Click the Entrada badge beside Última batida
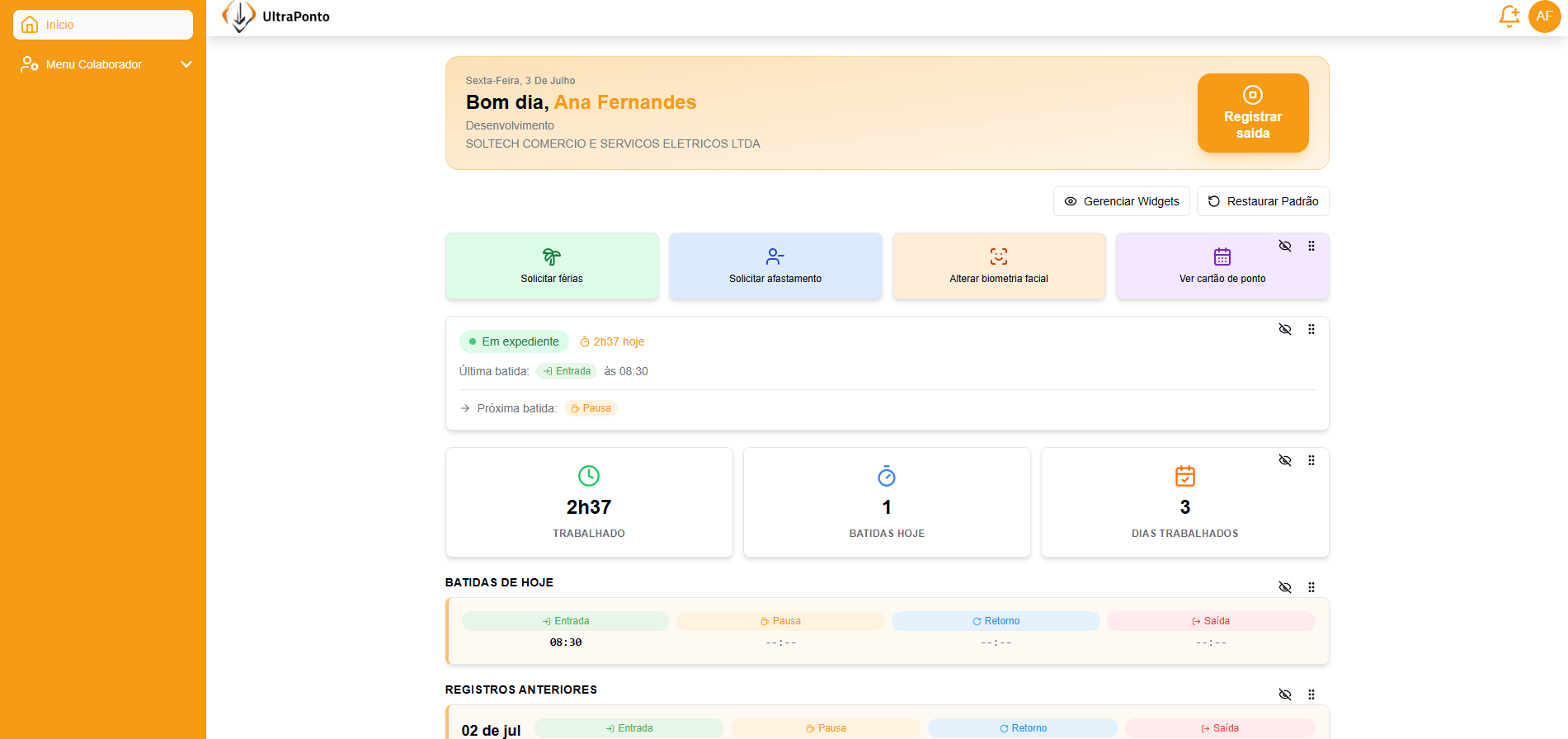Image resolution: width=1568 pixels, height=739 pixels. (567, 371)
